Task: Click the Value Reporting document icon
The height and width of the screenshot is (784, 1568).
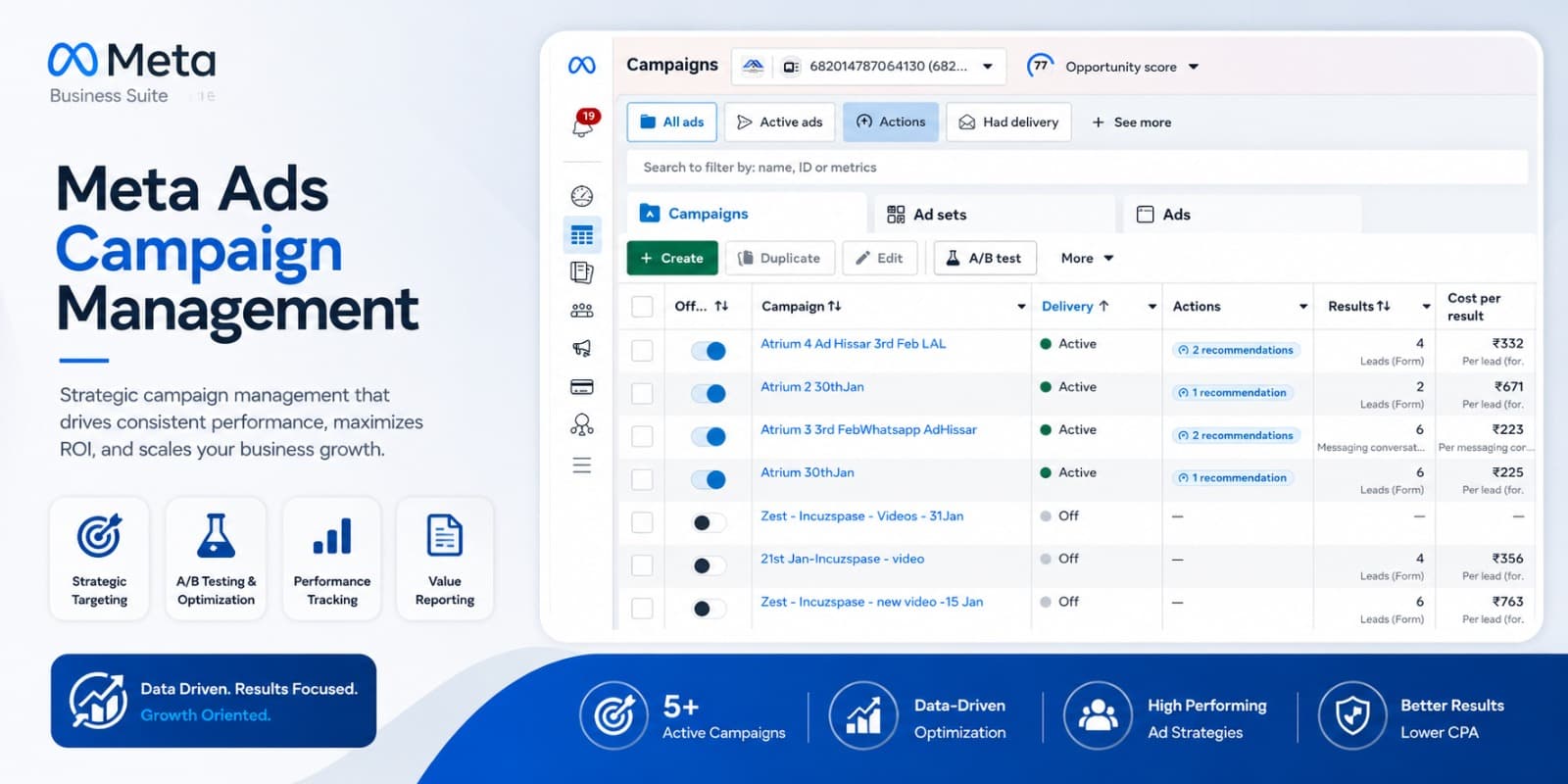Action: coord(445,535)
